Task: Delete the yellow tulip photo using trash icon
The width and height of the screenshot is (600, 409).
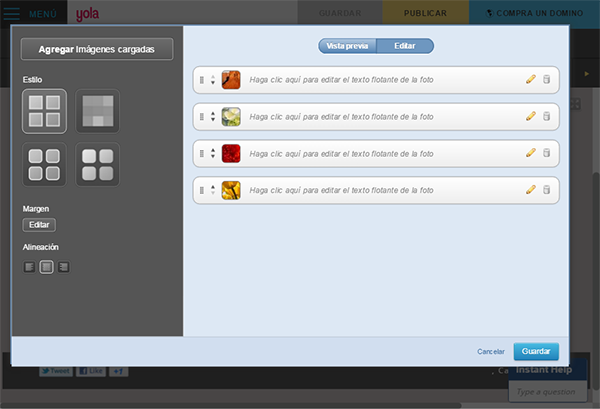Action: 546,190
